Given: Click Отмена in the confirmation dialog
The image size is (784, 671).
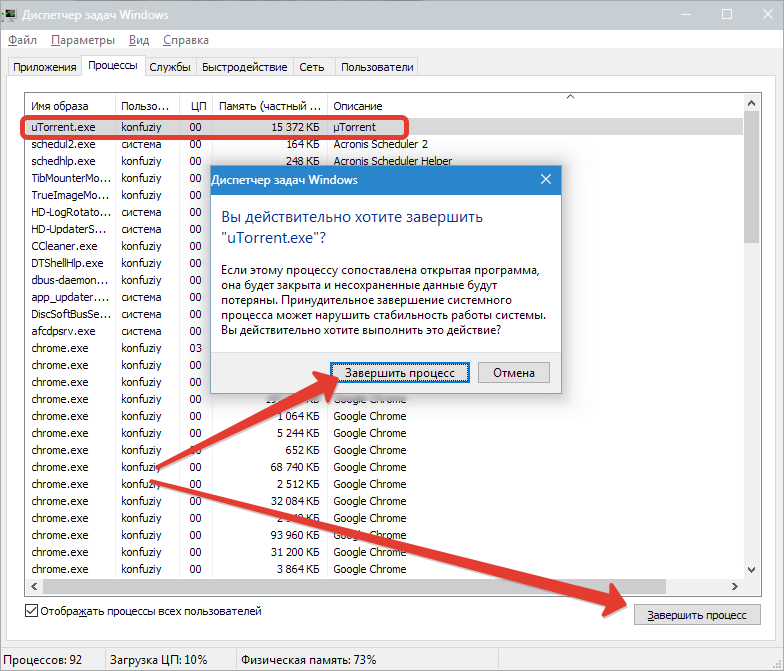Looking at the screenshot, I should [514, 372].
